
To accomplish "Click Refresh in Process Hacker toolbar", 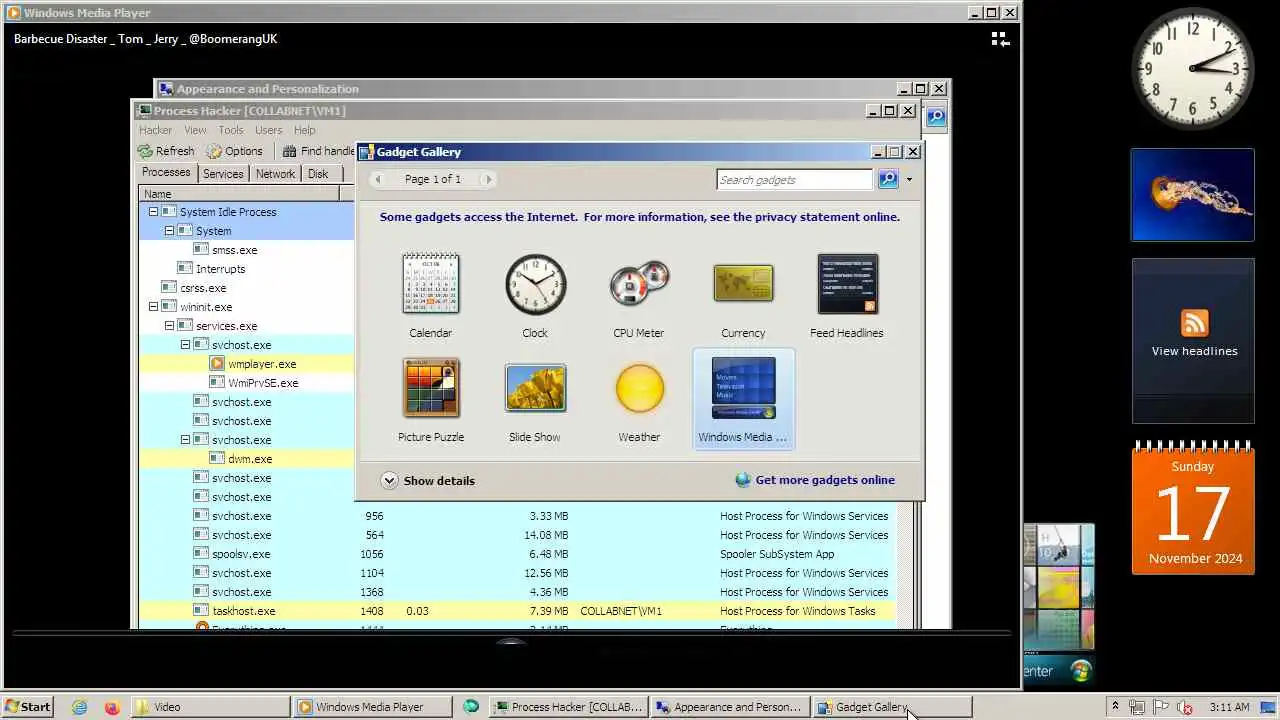I will click(x=166, y=151).
